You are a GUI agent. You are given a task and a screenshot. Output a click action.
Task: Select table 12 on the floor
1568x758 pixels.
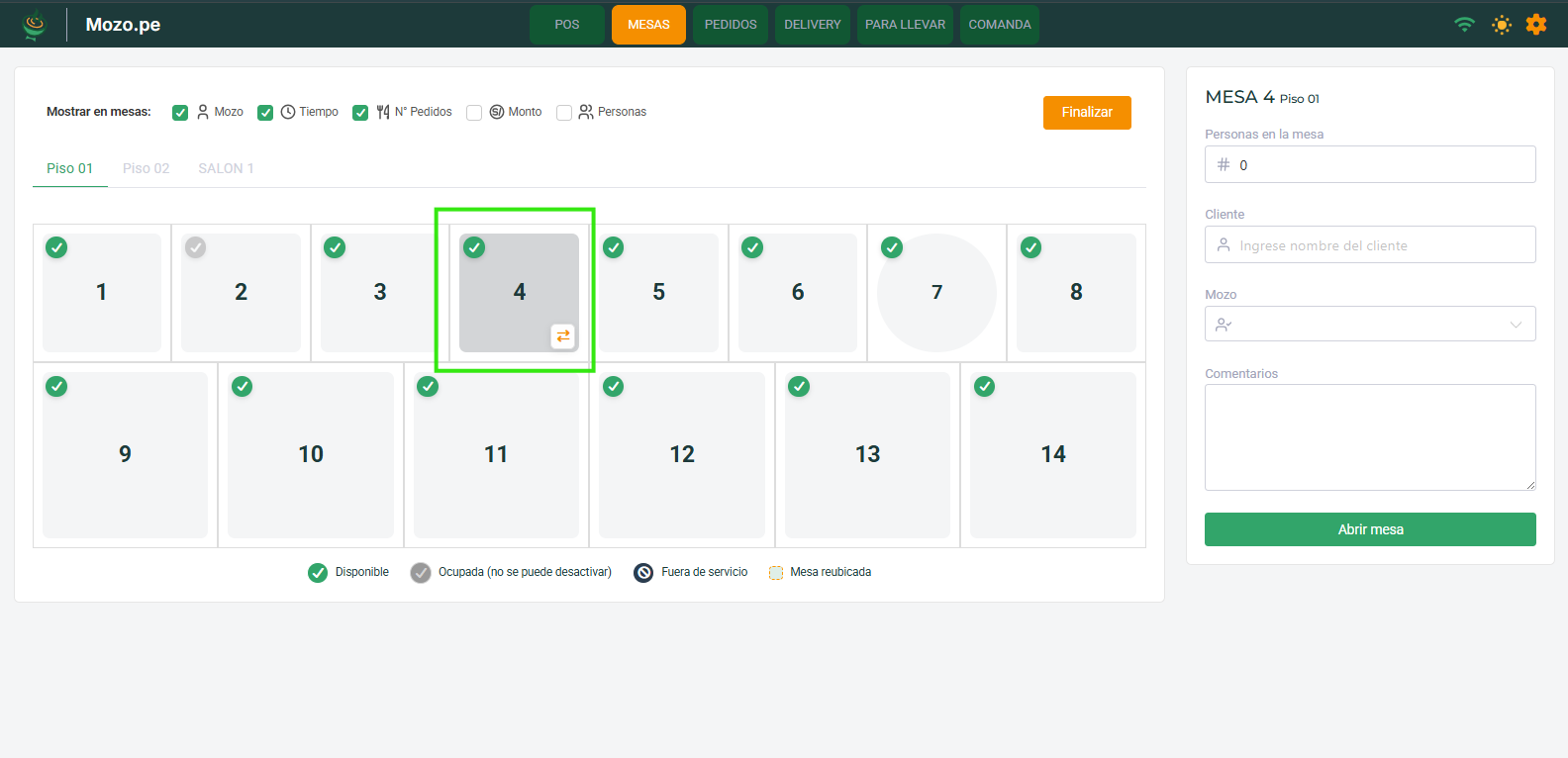[681, 454]
